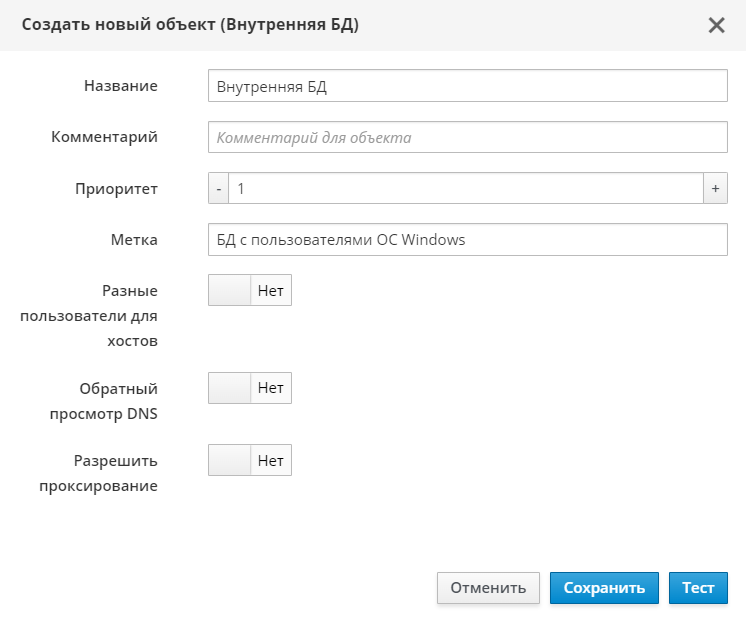Click the empty Комментарий input field
This screenshot has width=746, height=622.
point(467,137)
